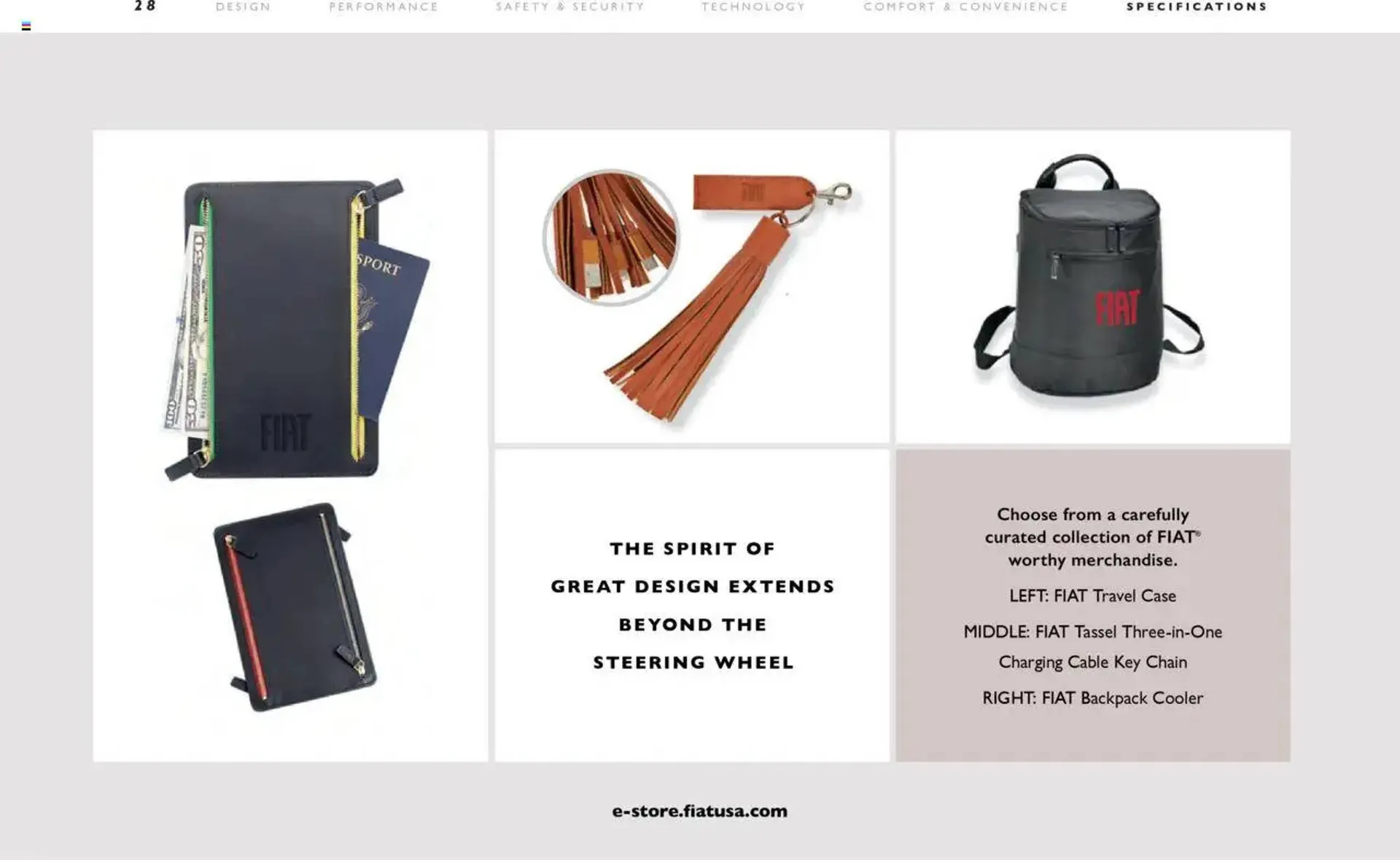Click the orange tassel key chain image
The height and width of the screenshot is (860, 1400).
point(718,295)
